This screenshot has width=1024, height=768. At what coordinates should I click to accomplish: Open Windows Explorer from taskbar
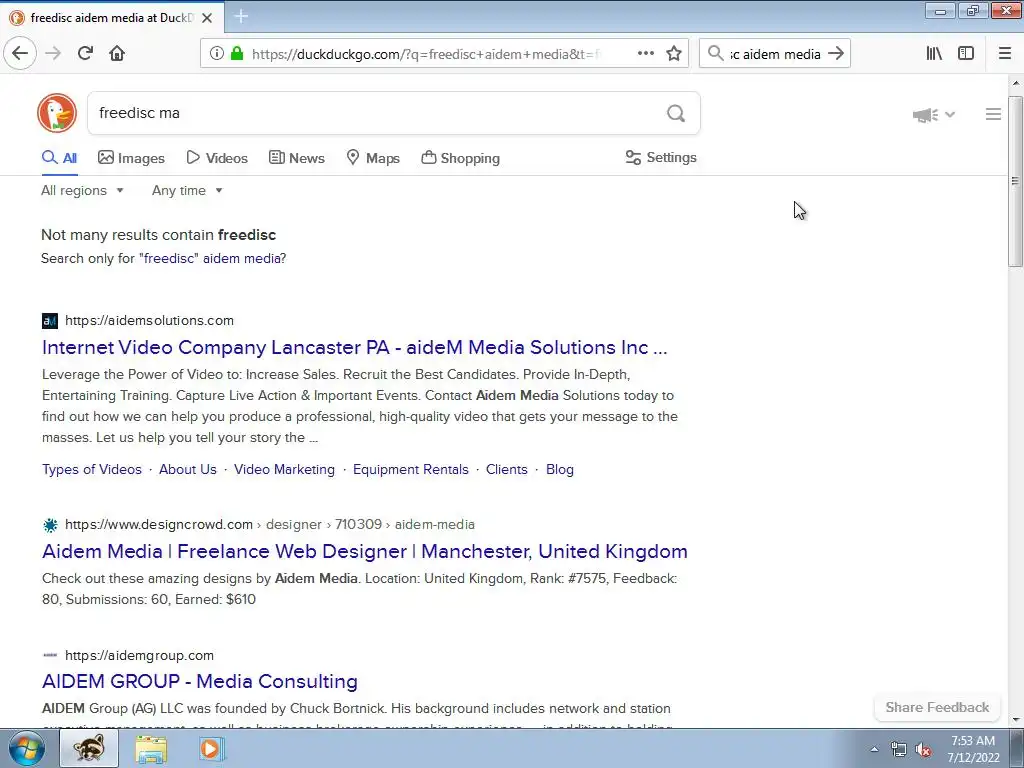[151, 748]
